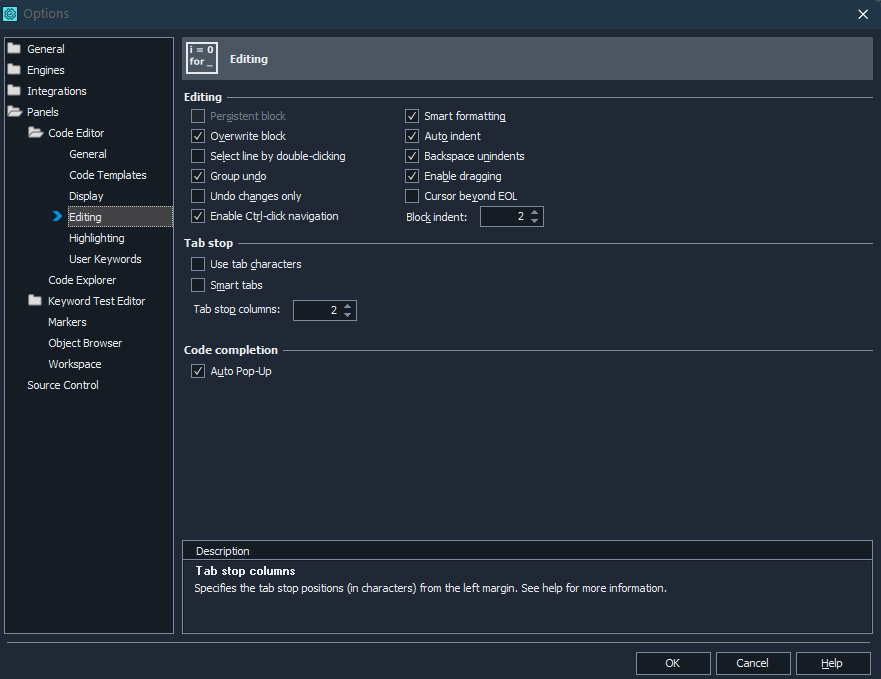Click the open Panels folder icon
This screenshot has height=679, width=881.
[15, 112]
